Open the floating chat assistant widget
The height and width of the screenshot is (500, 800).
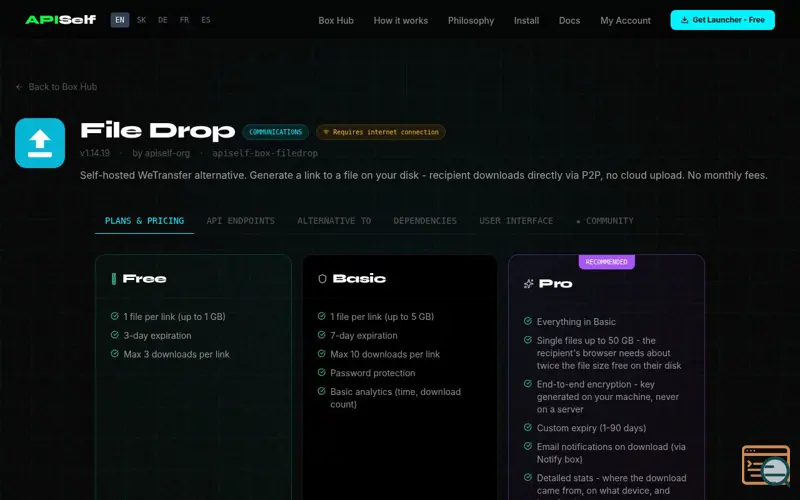766,466
